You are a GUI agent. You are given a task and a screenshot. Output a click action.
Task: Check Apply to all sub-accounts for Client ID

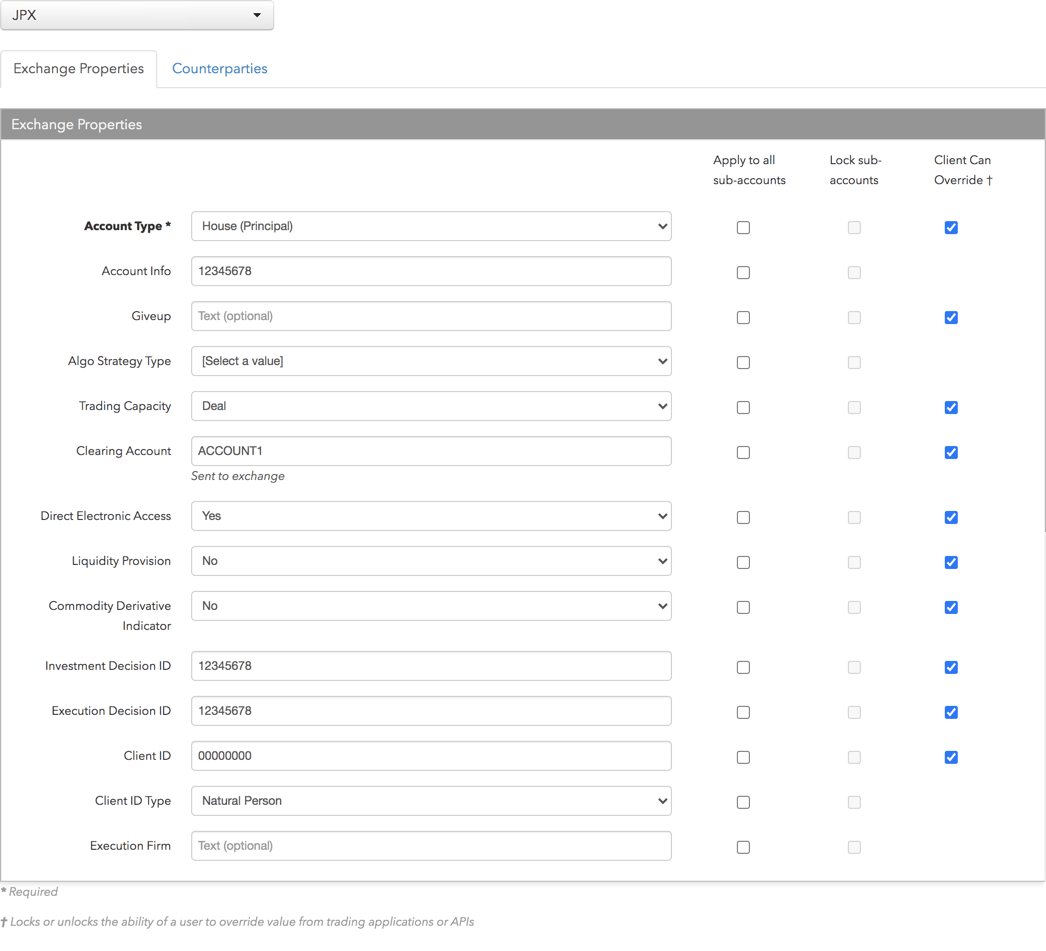[743, 757]
